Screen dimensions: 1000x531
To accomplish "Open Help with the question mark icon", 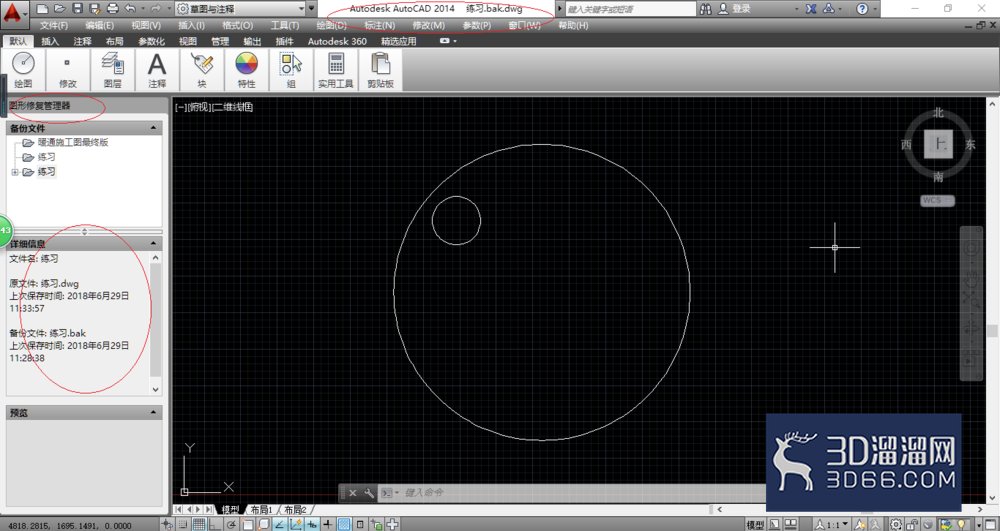I will pos(862,9).
